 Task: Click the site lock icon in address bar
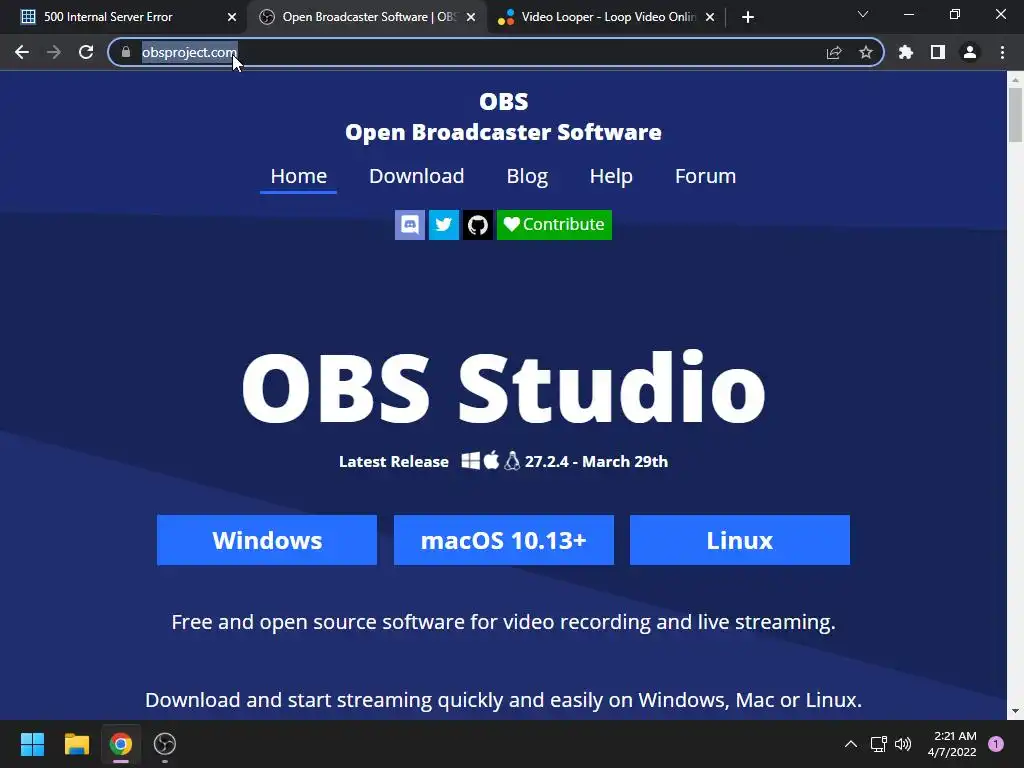[x=126, y=52]
